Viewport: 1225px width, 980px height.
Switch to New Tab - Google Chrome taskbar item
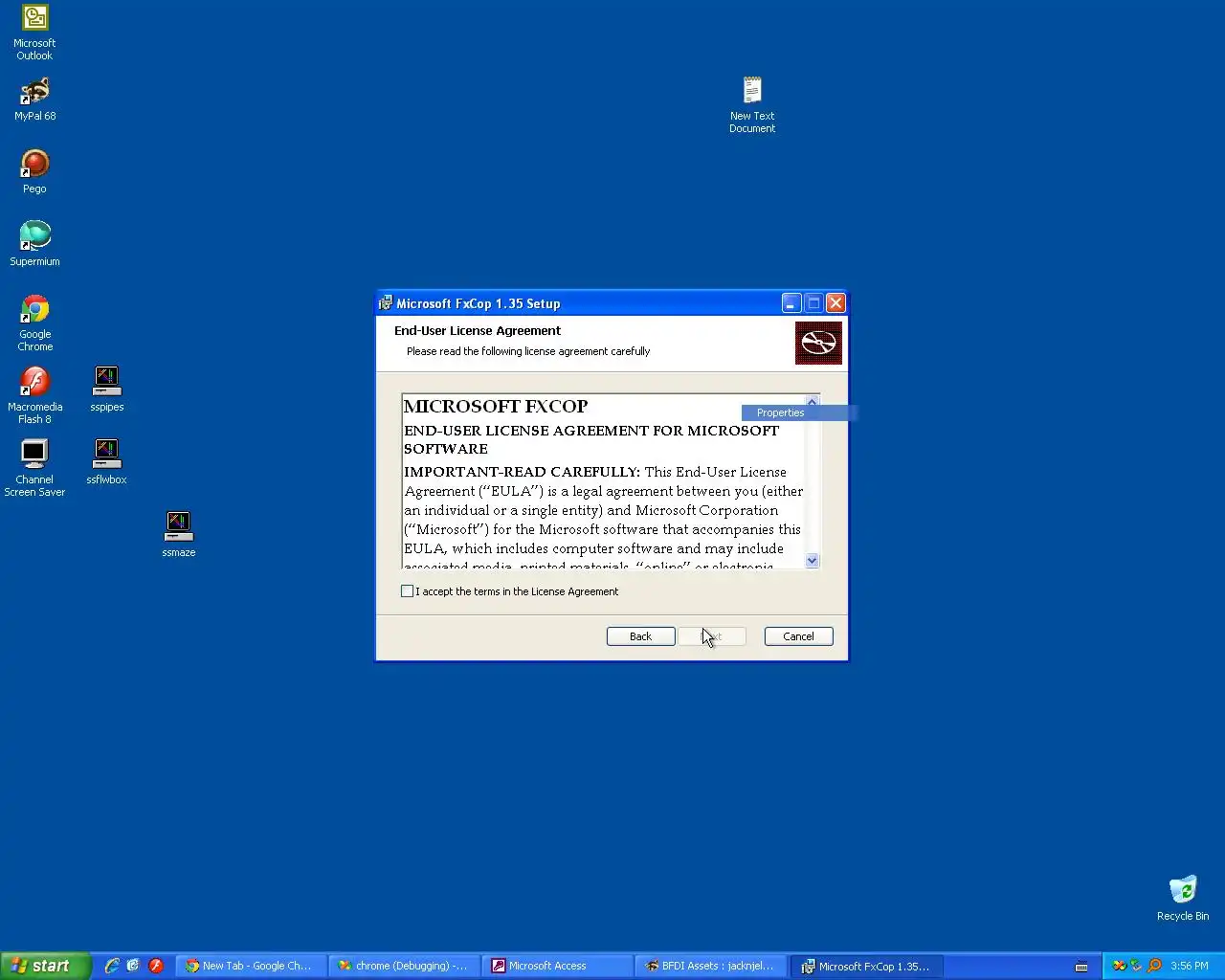click(x=251, y=966)
